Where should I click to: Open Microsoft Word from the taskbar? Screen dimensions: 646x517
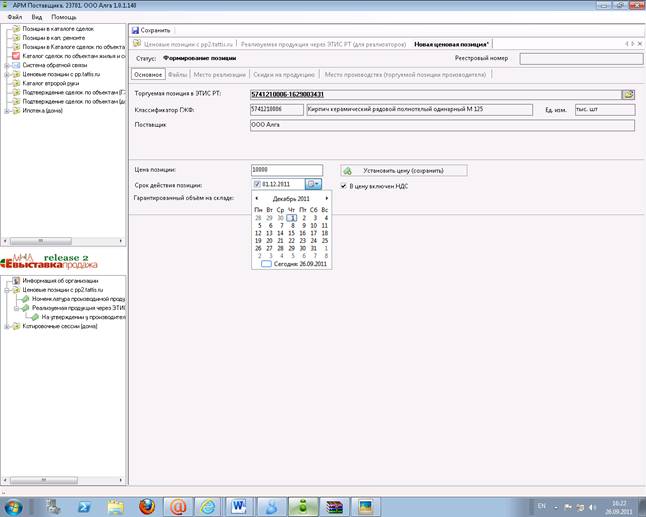239,507
